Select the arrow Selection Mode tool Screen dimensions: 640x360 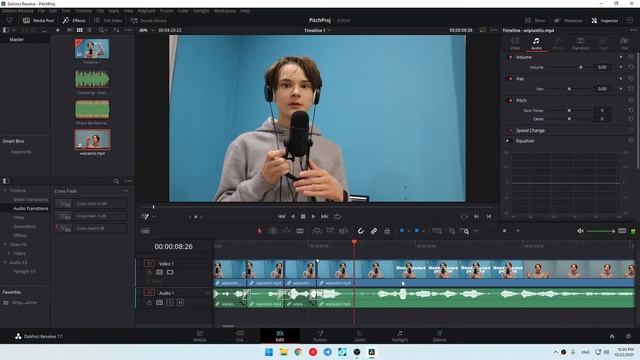(260, 231)
